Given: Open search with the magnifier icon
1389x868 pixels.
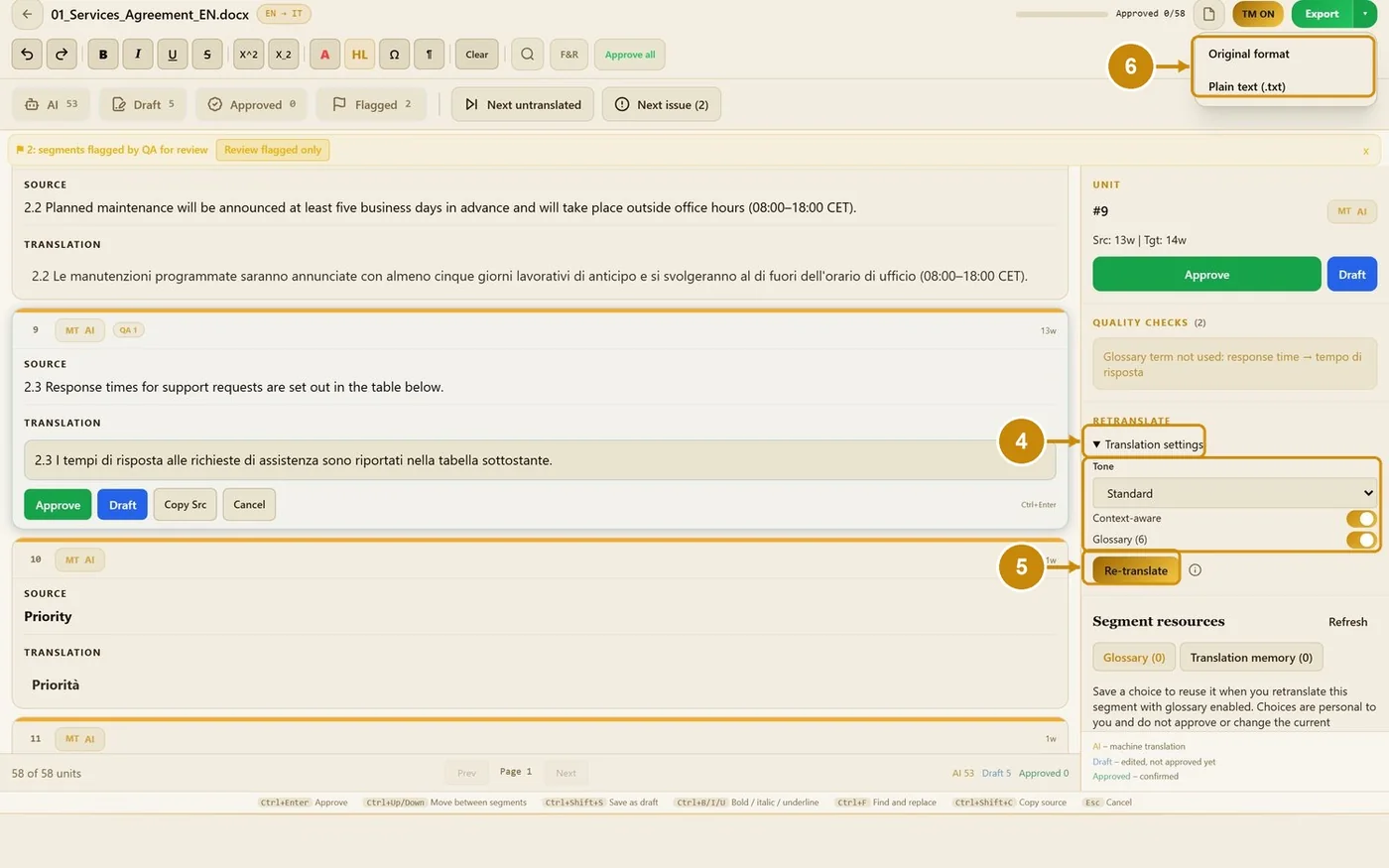Looking at the screenshot, I should [x=528, y=55].
